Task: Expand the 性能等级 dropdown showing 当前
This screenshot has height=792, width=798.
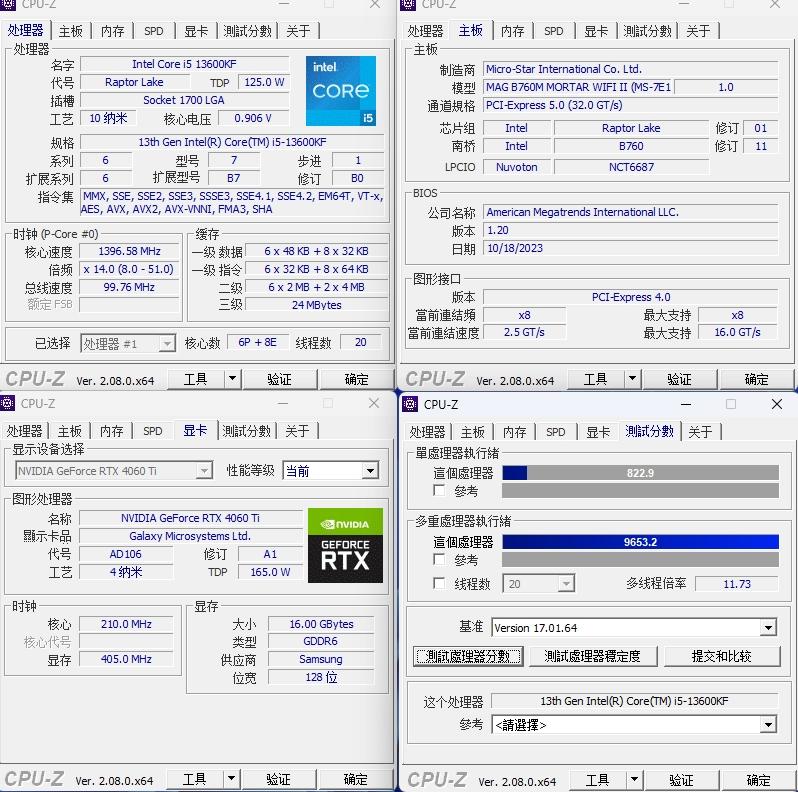Action: (x=369, y=470)
